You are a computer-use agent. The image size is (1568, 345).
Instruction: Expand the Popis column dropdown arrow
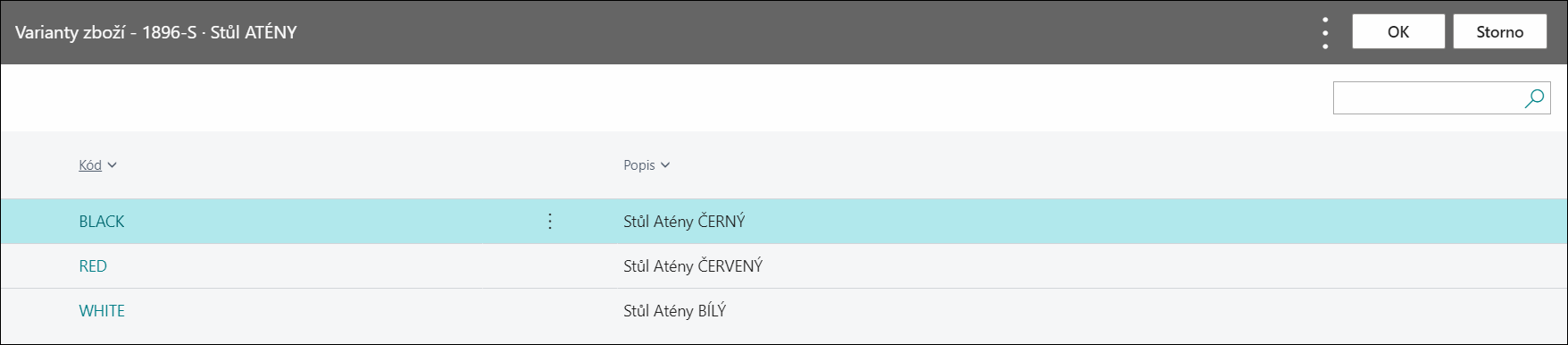665,165
